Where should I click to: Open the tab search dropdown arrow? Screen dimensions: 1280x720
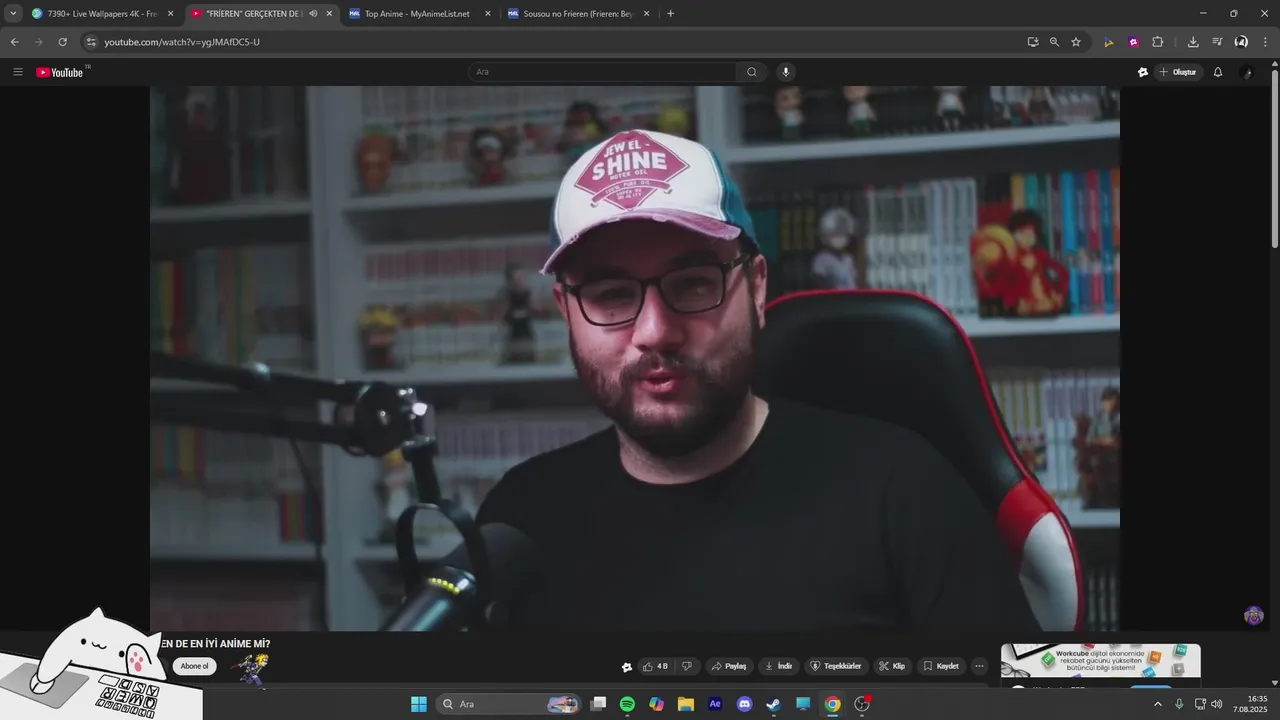coord(13,14)
